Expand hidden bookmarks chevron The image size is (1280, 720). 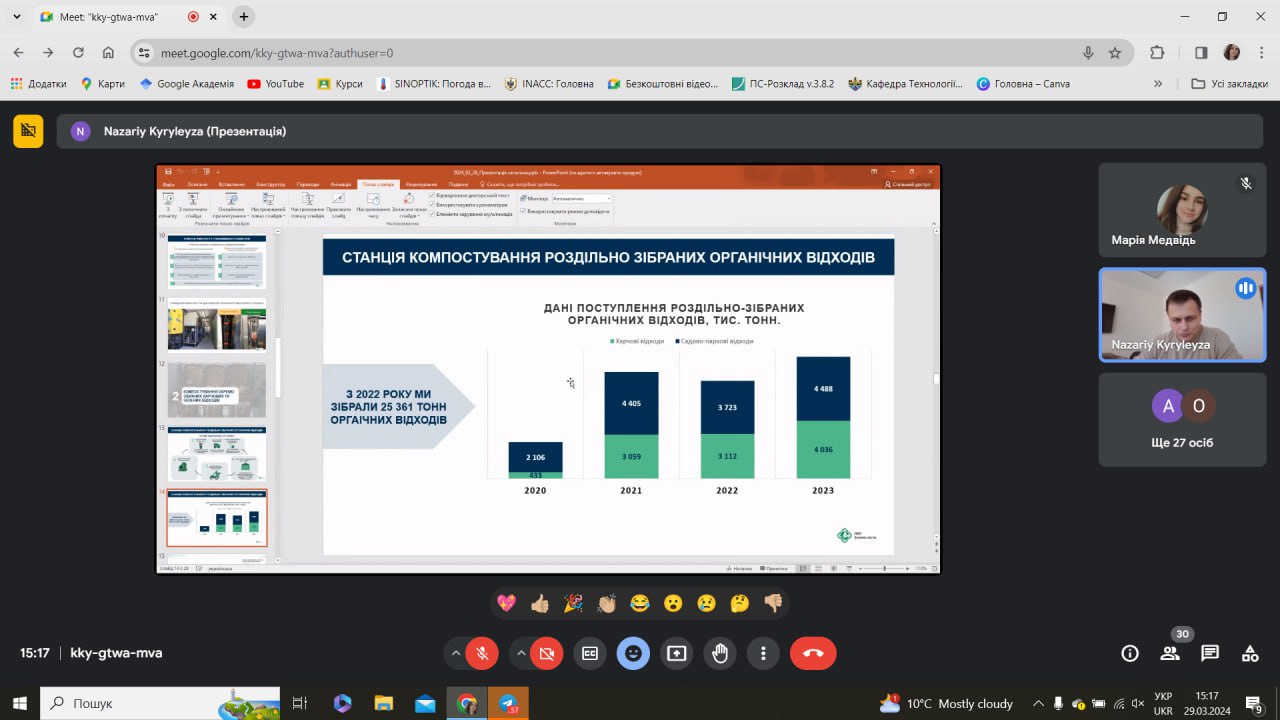coord(1158,84)
